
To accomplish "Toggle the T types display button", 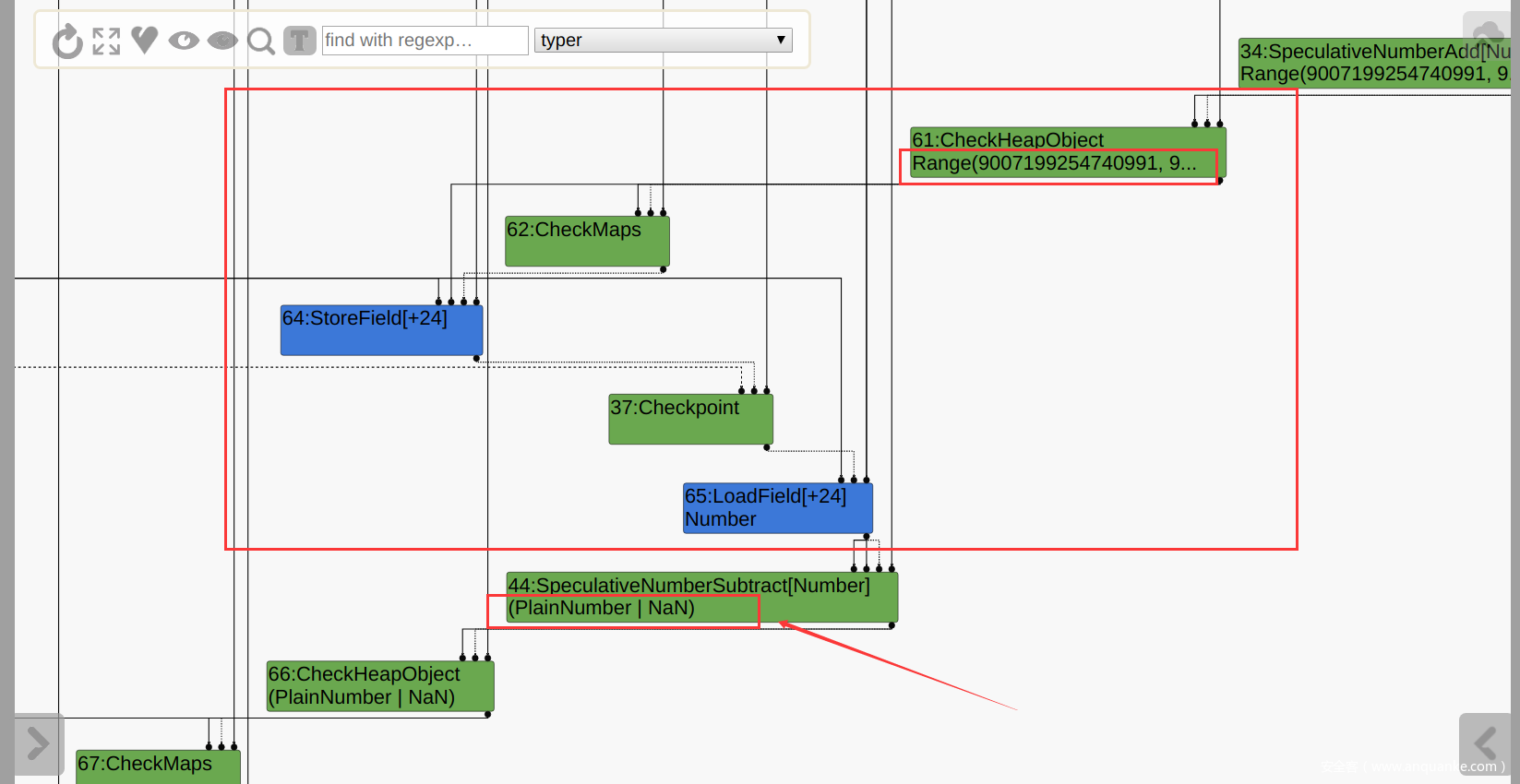I will [x=299, y=41].
